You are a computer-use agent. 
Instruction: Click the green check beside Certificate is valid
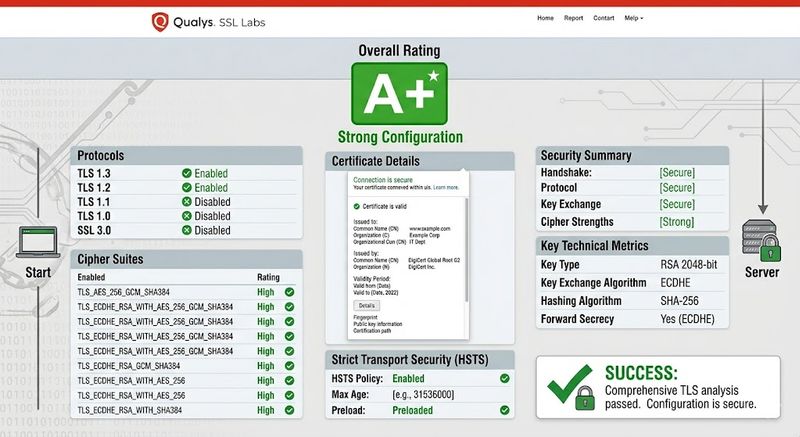pyautogui.click(x=357, y=207)
